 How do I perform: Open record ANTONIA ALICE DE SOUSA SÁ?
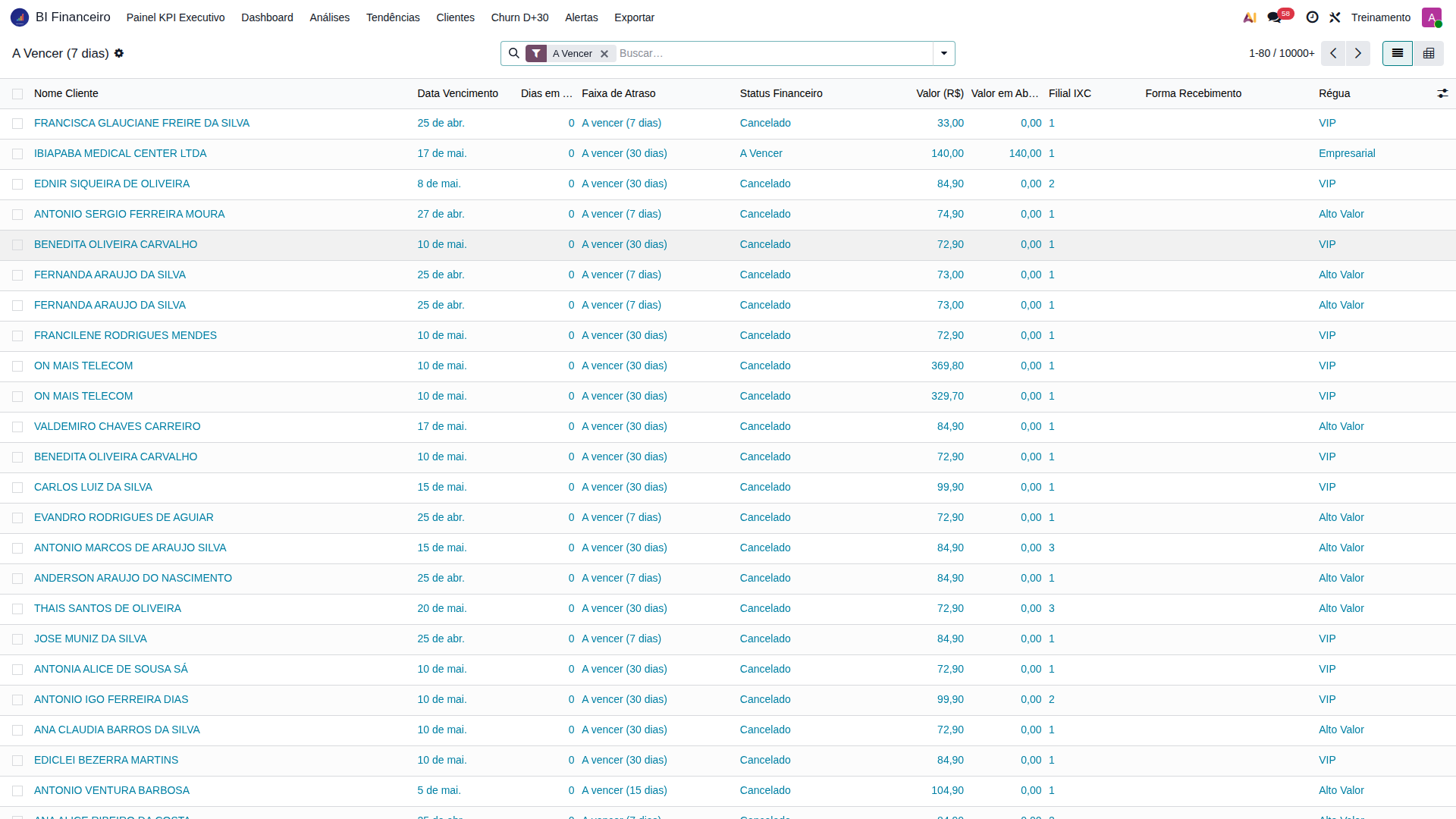(x=111, y=669)
